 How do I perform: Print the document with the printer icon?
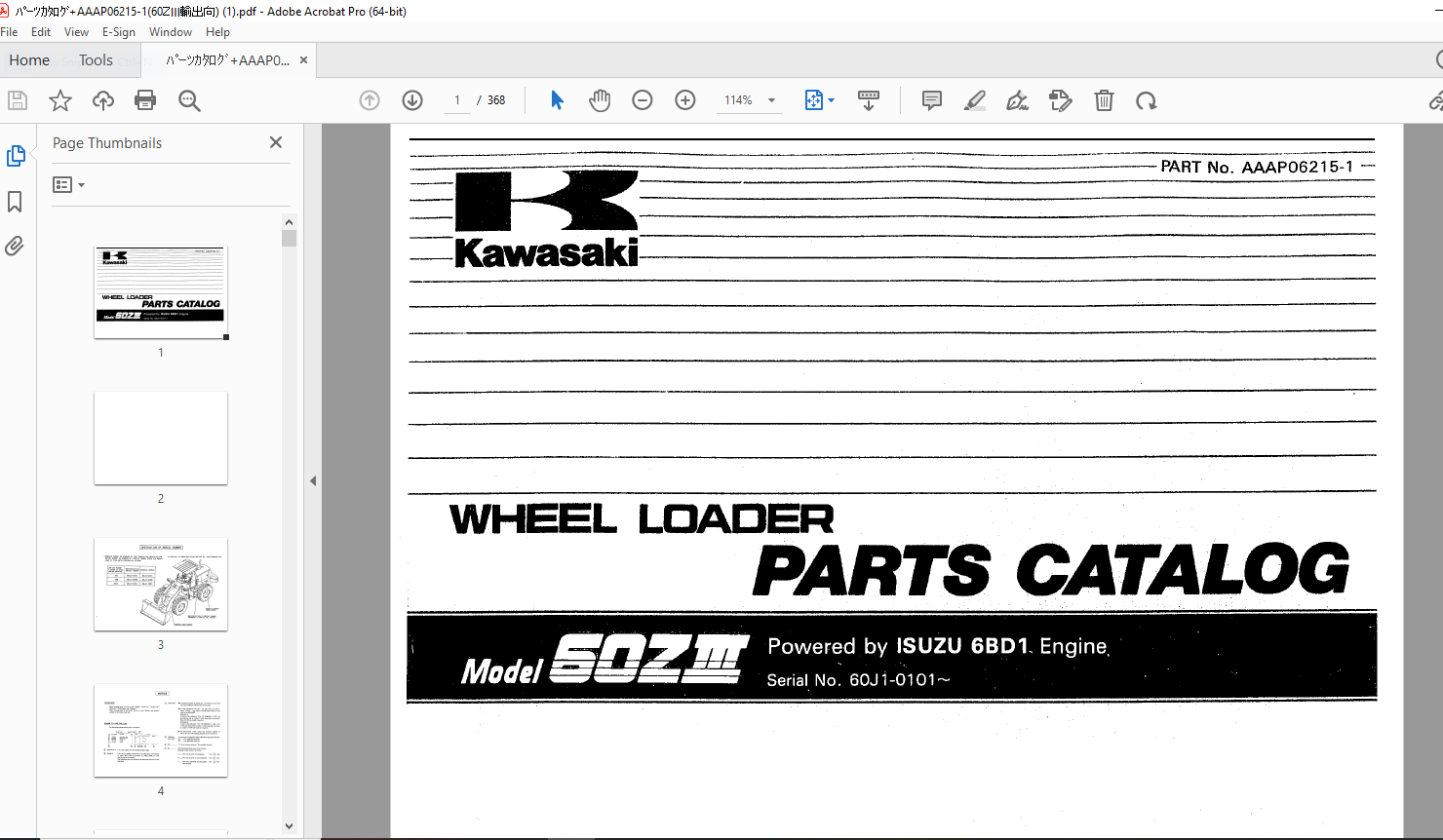[145, 100]
